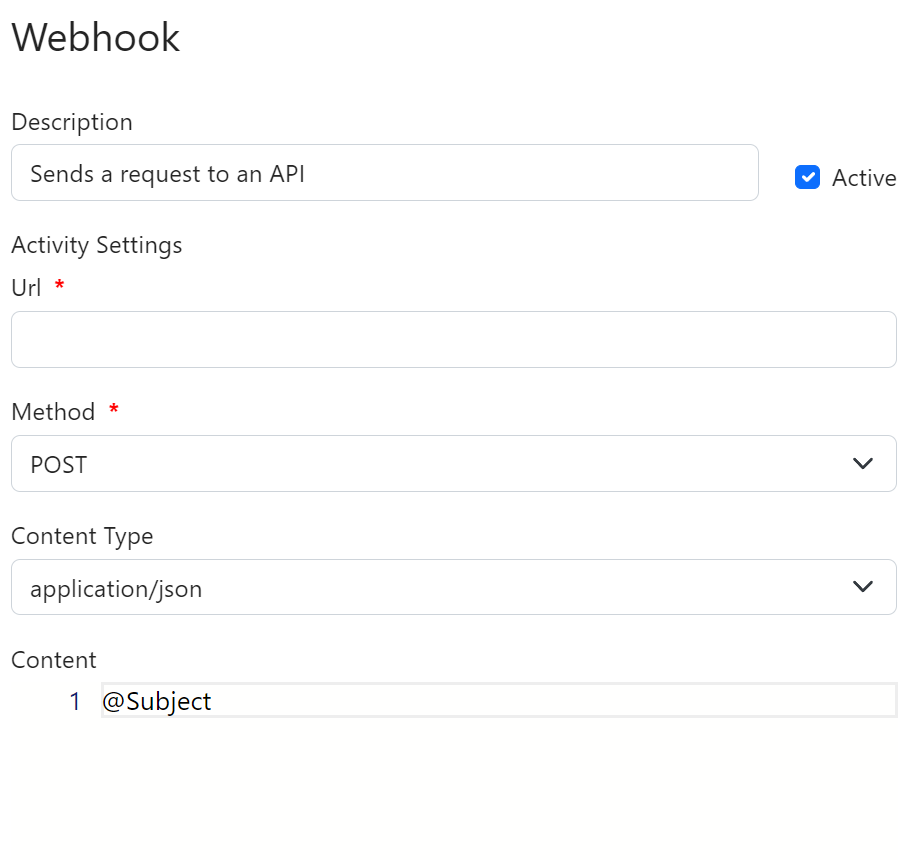Open the Content Type dropdown showing application/json
This screenshot has width=917, height=860.
point(454,587)
